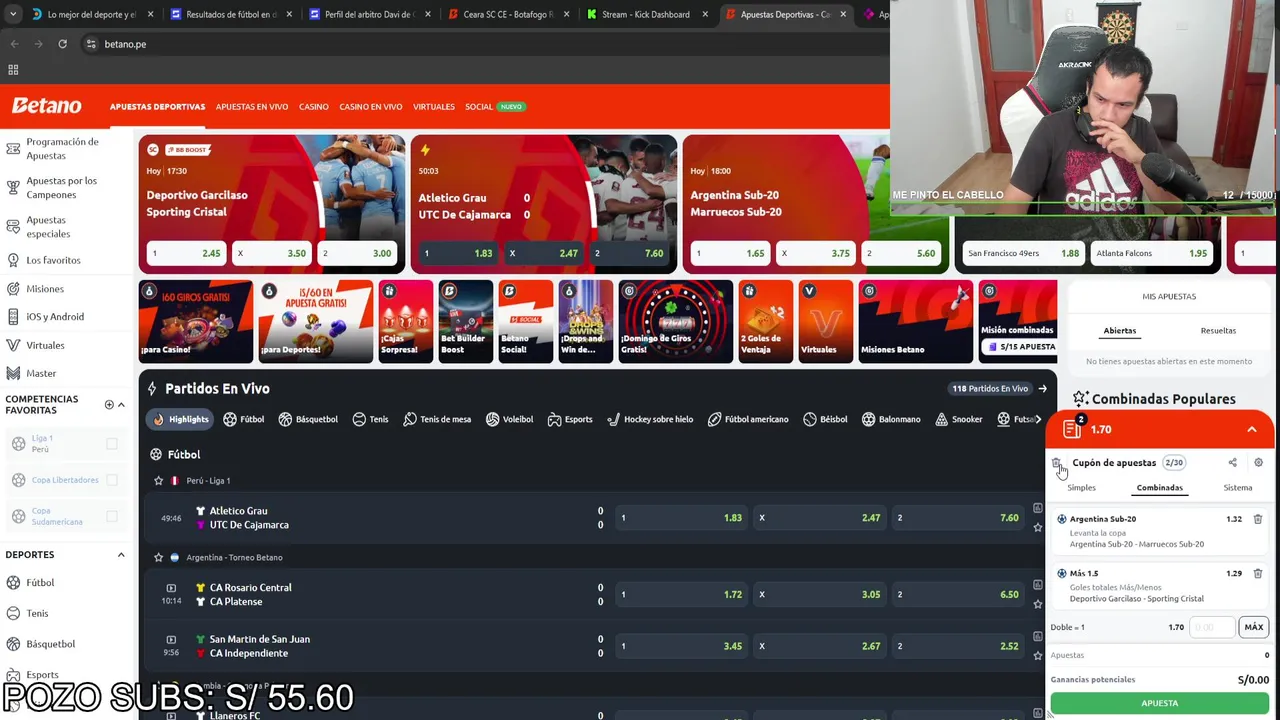Toggle CA Independiente win odds 2.52
The height and width of the screenshot is (720, 1280).
tap(959, 646)
